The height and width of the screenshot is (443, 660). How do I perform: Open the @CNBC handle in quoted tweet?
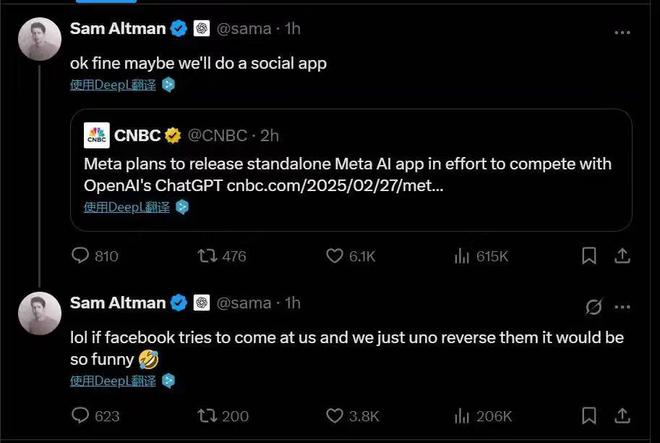pyautogui.click(x=217, y=134)
